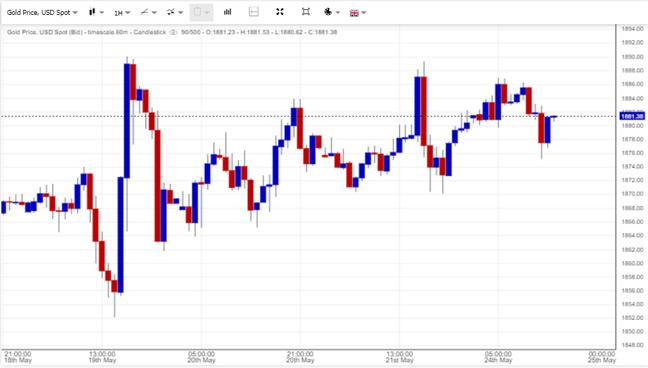Click the '13:00:00 21st May' time axis label
The width and height of the screenshot is (648, 368).
400,357
